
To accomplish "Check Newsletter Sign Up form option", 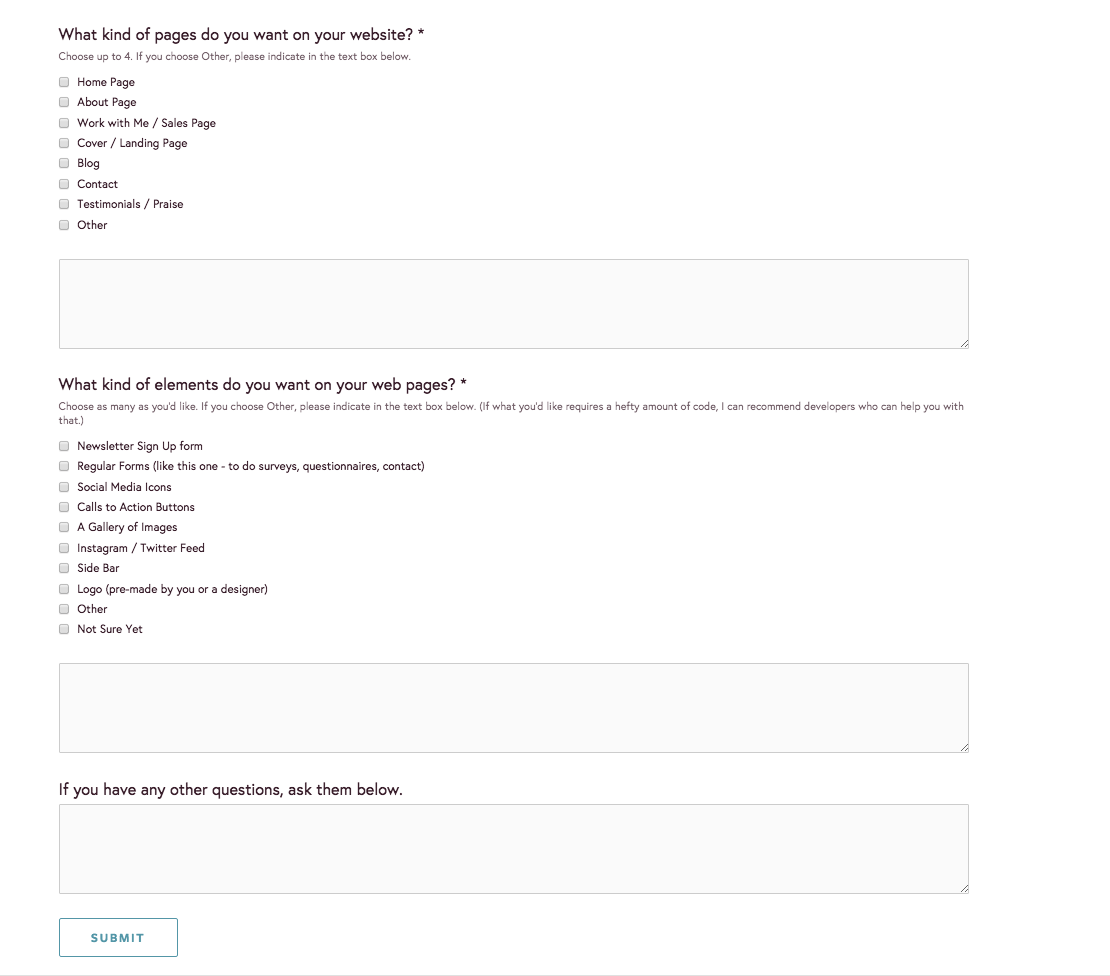I will (64, 446).
